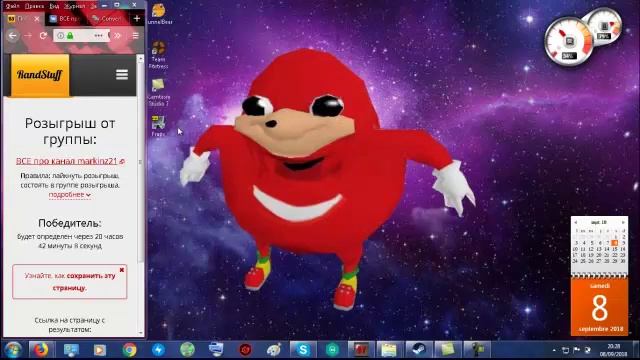Open the 'Вид' menu
This screenshot has height=360, width=640.
pos(54,6)
